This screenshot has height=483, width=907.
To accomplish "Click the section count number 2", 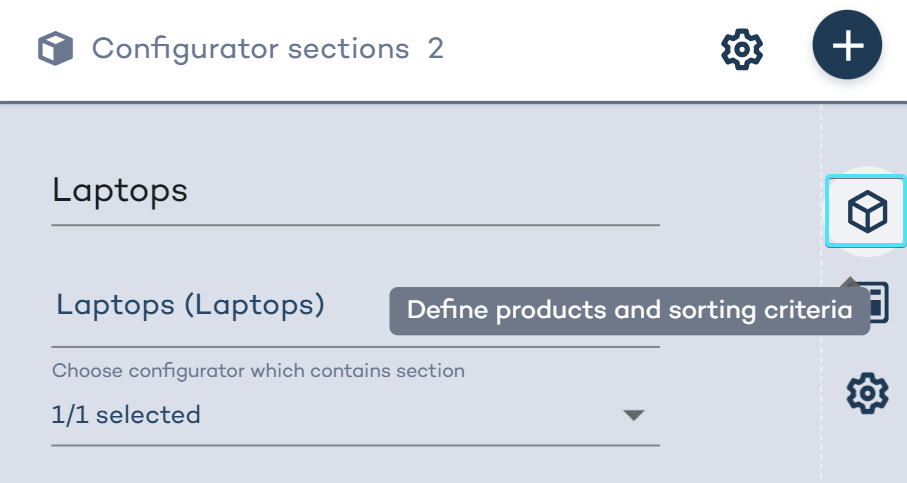I will click(x=436, y=48).
